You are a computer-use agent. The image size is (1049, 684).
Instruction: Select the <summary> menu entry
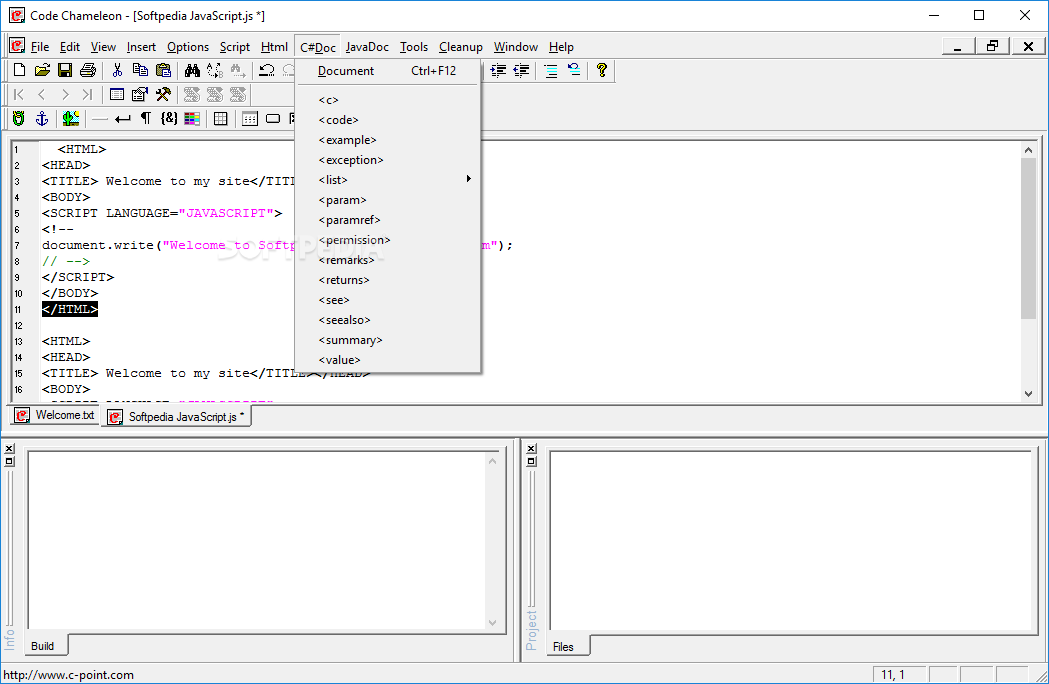pos(388,341)
